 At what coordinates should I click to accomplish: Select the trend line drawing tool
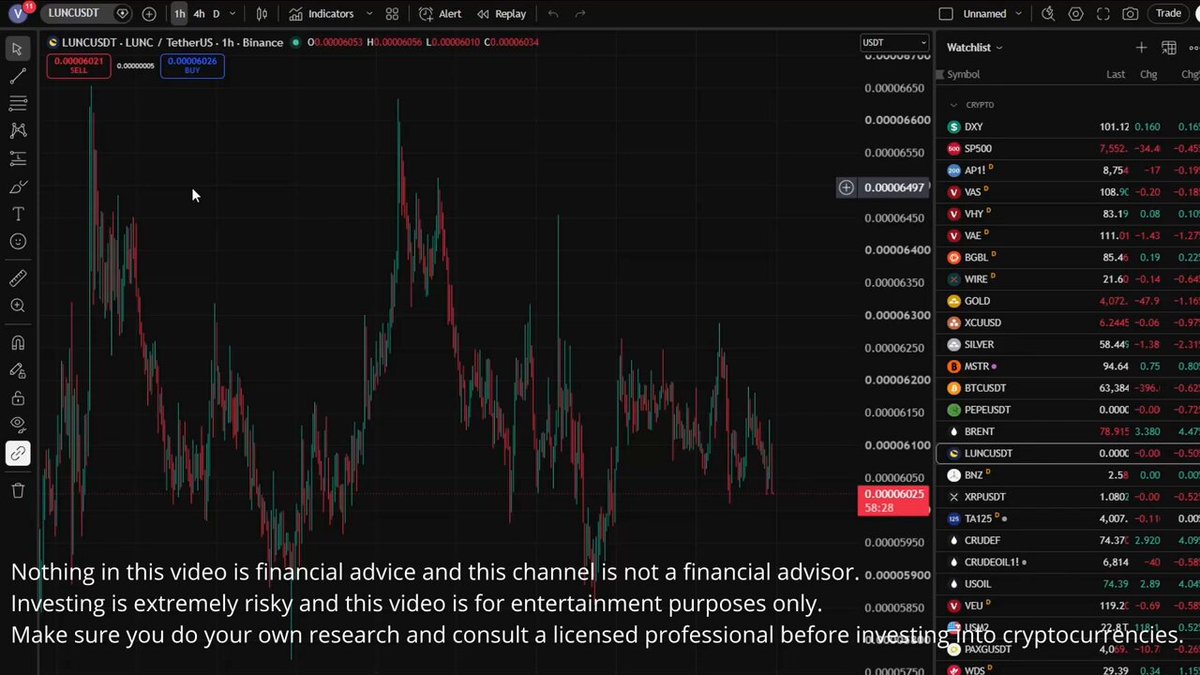pyautogui.click(x=18, y=76)
